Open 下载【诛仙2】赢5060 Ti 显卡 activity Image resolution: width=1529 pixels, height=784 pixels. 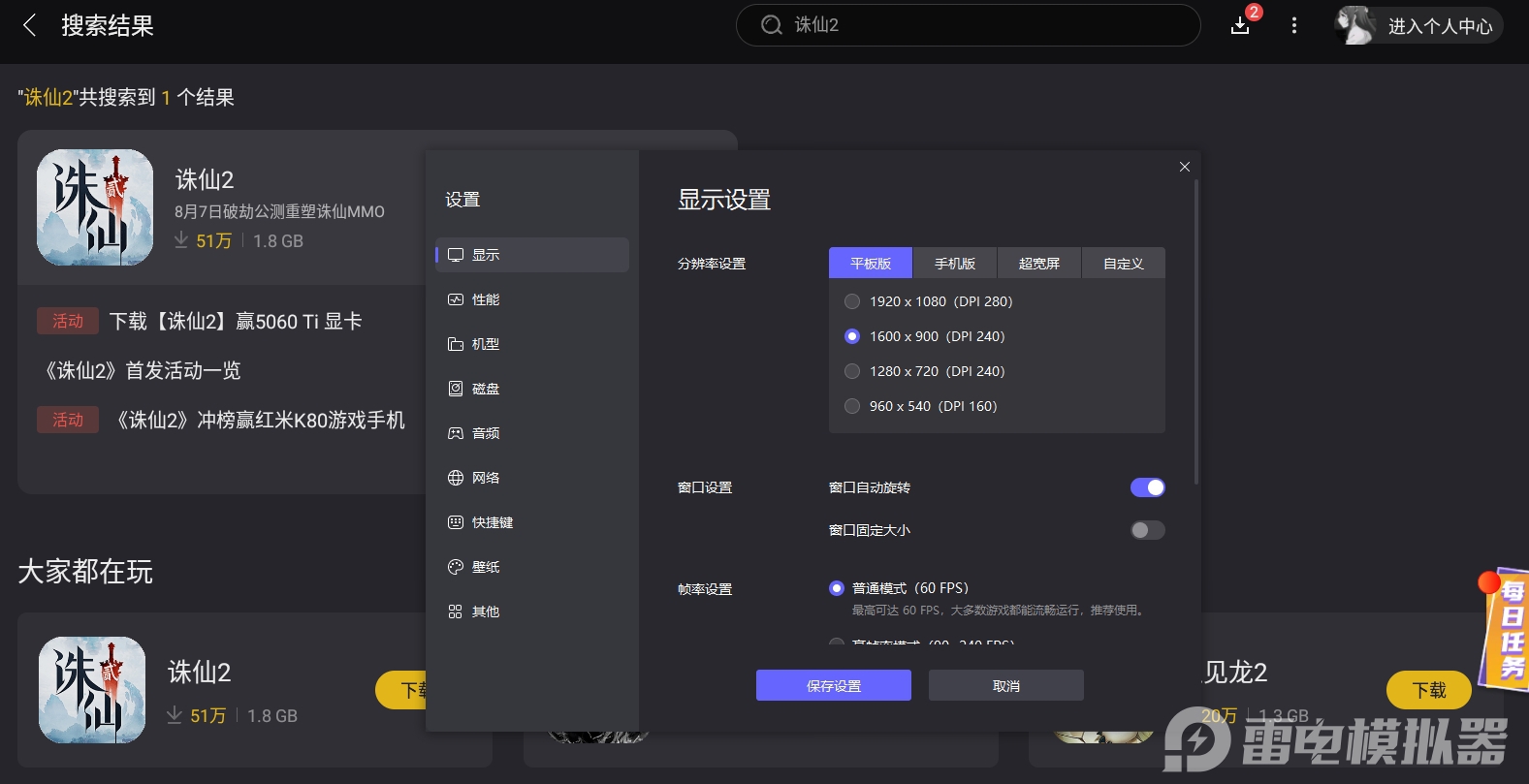[236, 321]
